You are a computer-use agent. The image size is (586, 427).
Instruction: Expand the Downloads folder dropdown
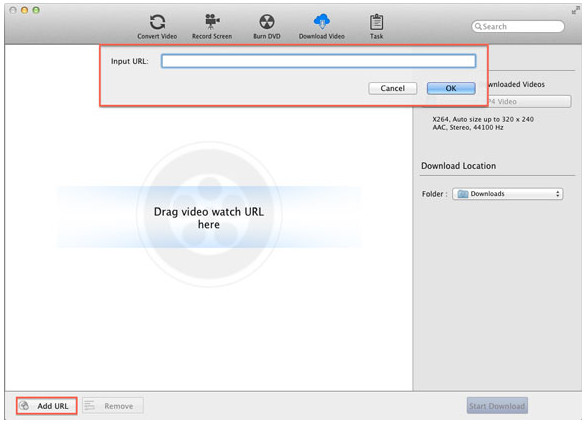pos(508,194)
